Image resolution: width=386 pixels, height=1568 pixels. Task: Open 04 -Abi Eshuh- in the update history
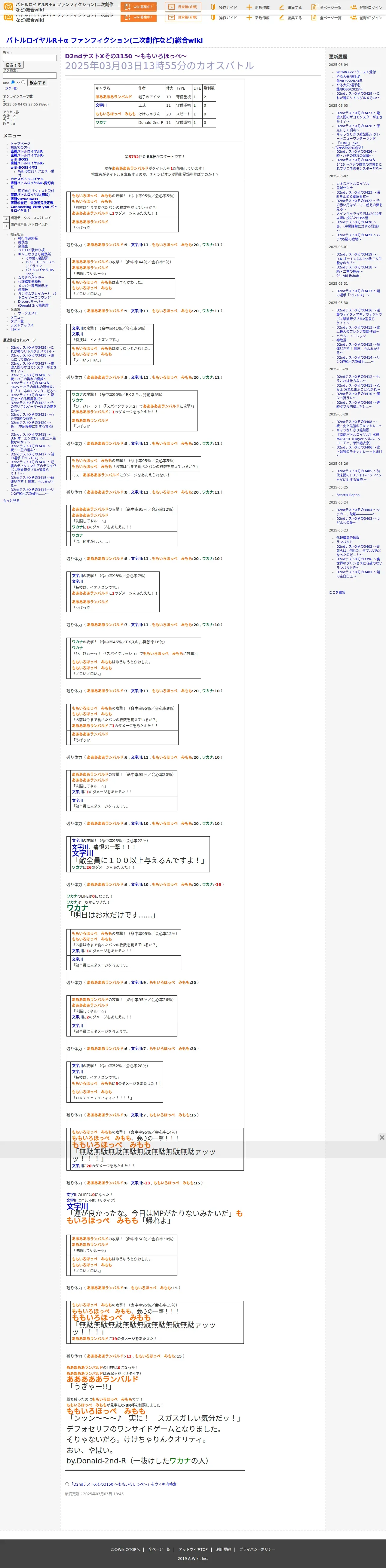pyautogui.click(x=348, y=276)
